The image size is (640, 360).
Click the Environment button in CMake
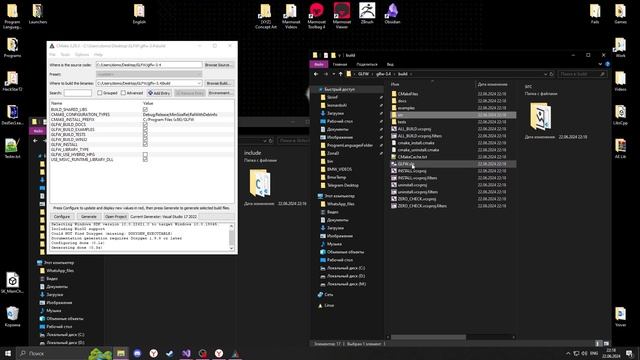(x=220, y=93)
